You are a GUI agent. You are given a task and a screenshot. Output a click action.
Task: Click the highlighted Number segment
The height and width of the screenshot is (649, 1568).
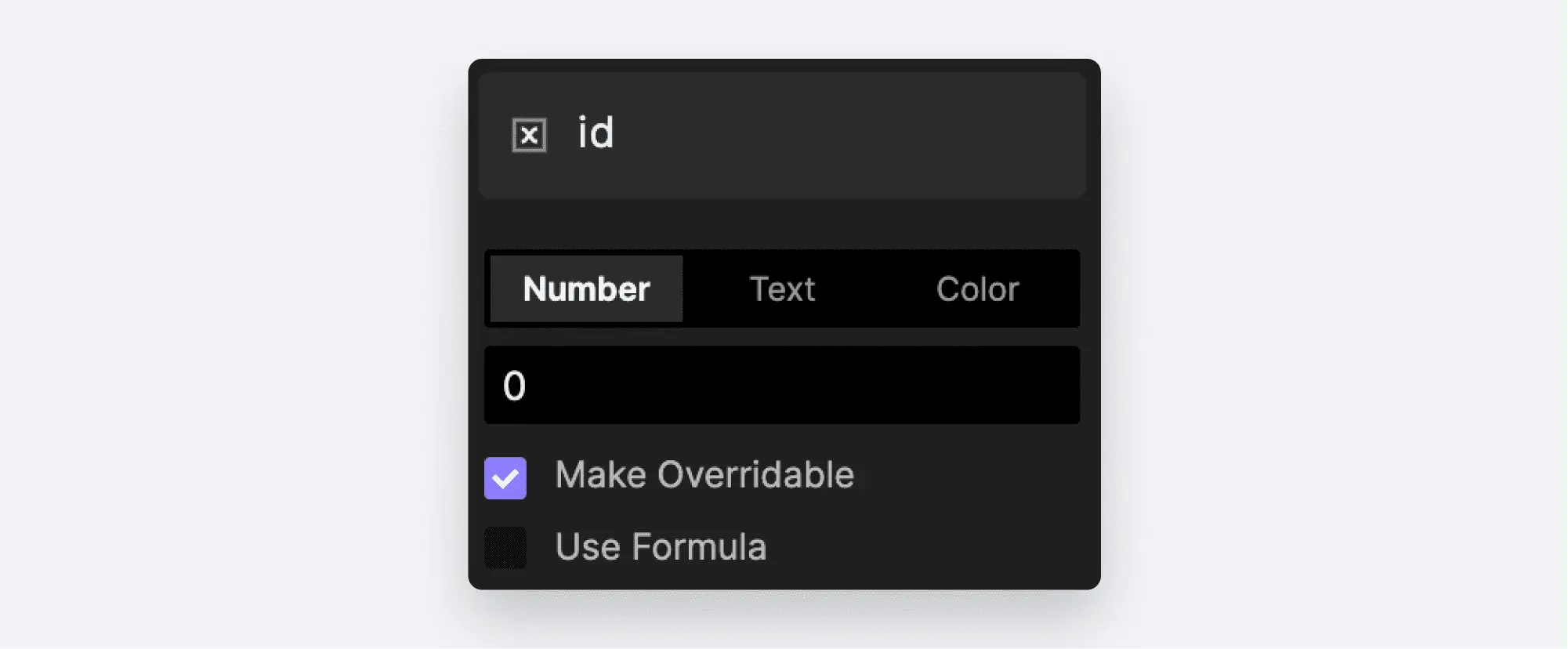click(586, 288)
